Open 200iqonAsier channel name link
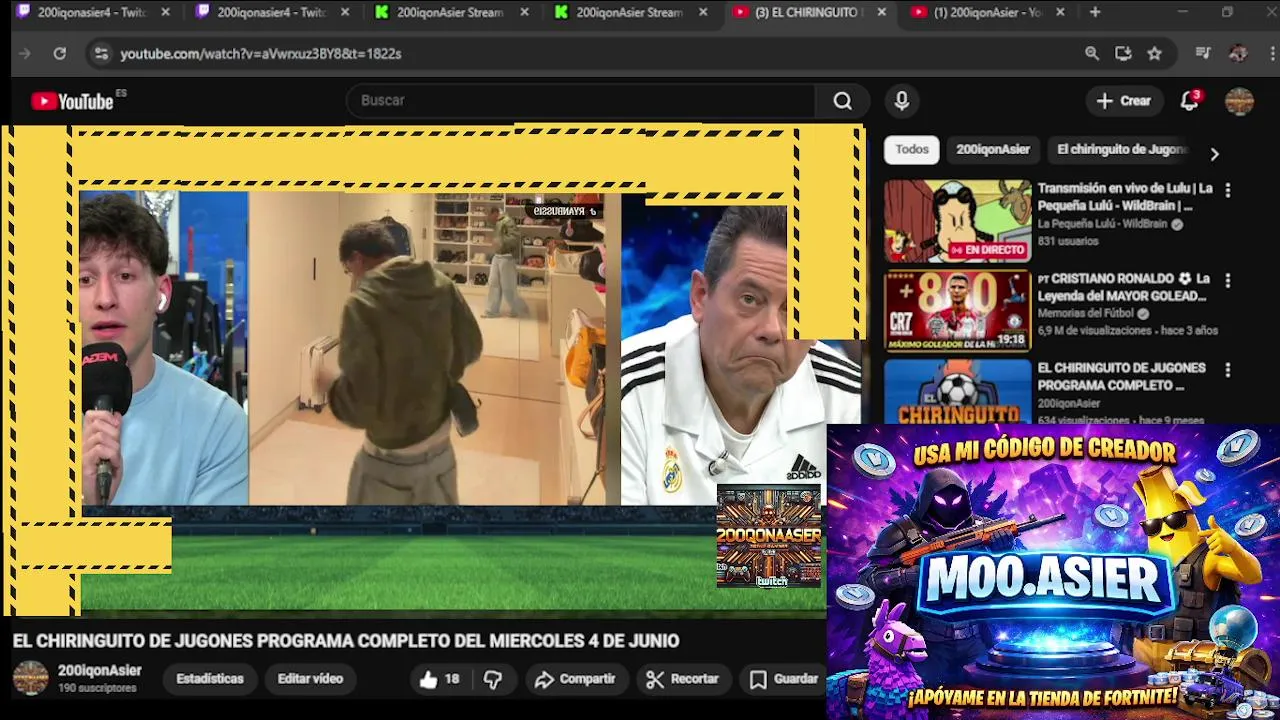Image resolution: width=1280 pixels, height=720 pixels. [x=100, y=671]
